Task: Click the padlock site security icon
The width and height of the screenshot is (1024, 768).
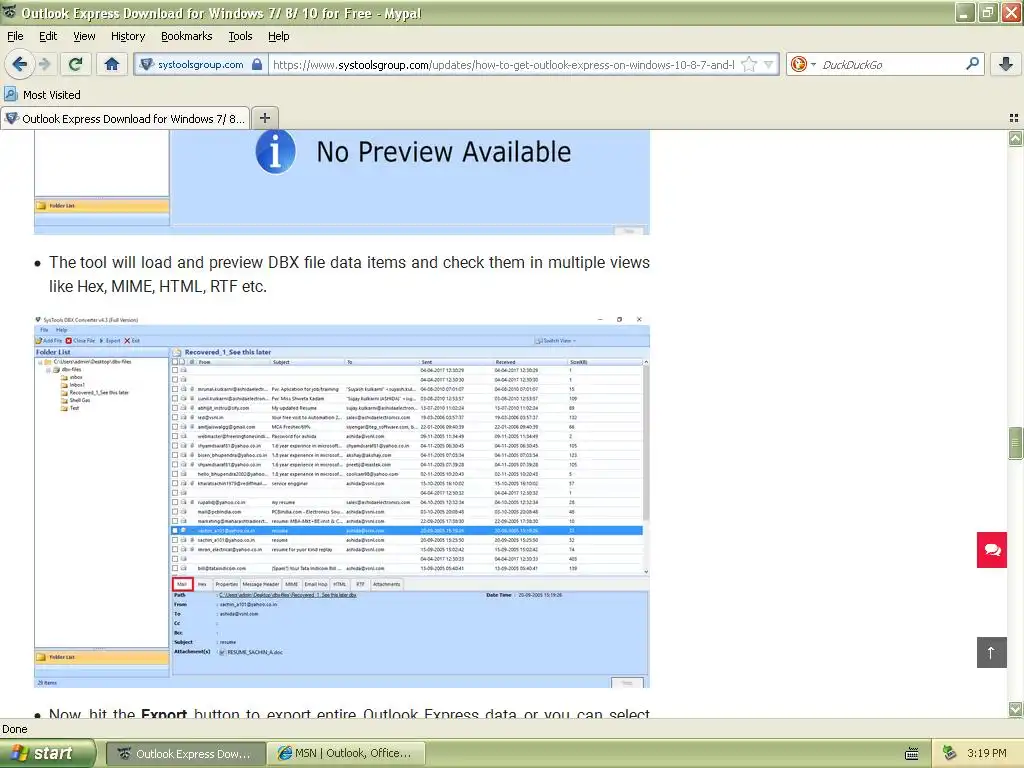Action: click(257, 65)
